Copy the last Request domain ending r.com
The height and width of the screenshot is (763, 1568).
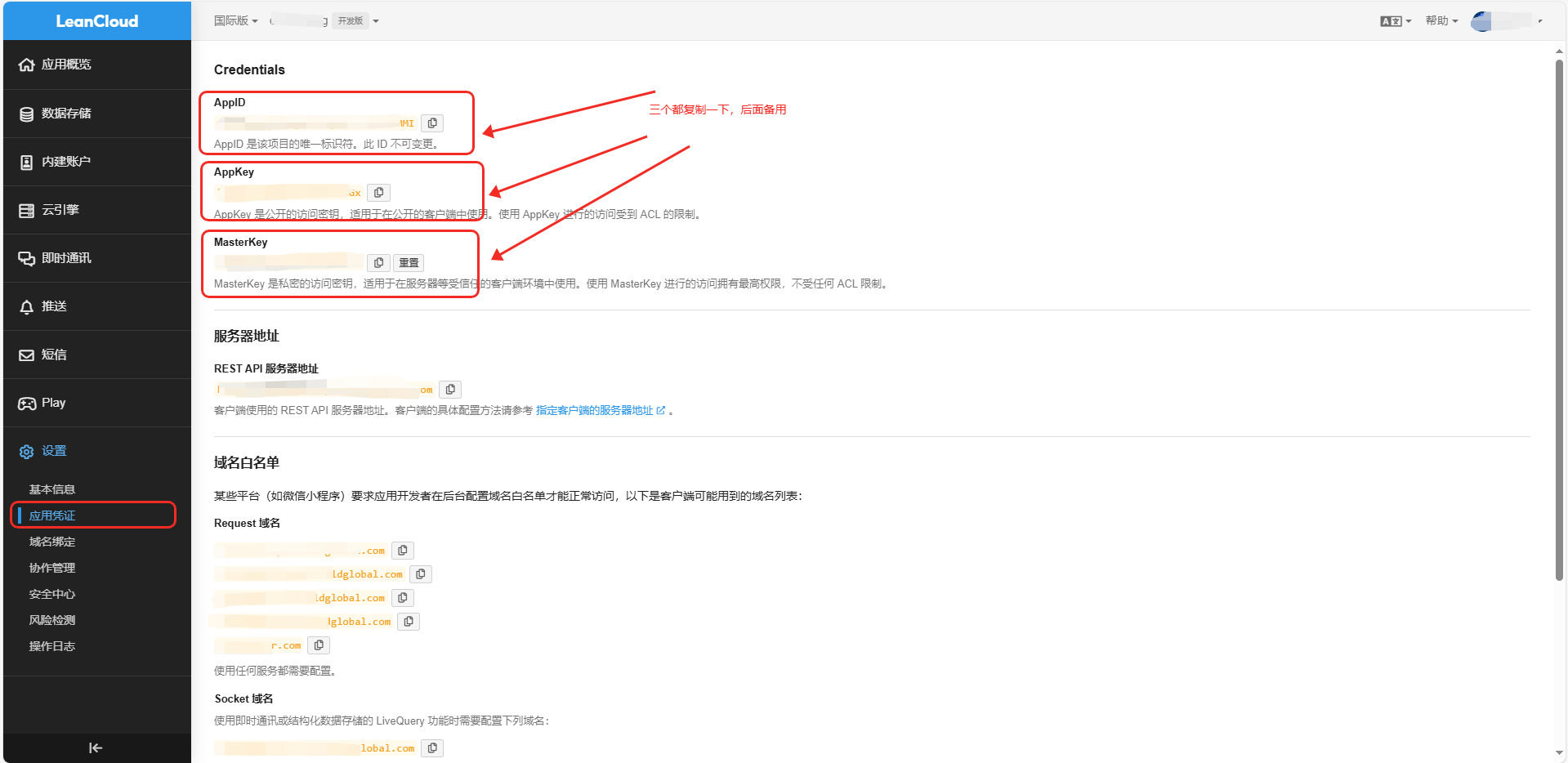319,645
